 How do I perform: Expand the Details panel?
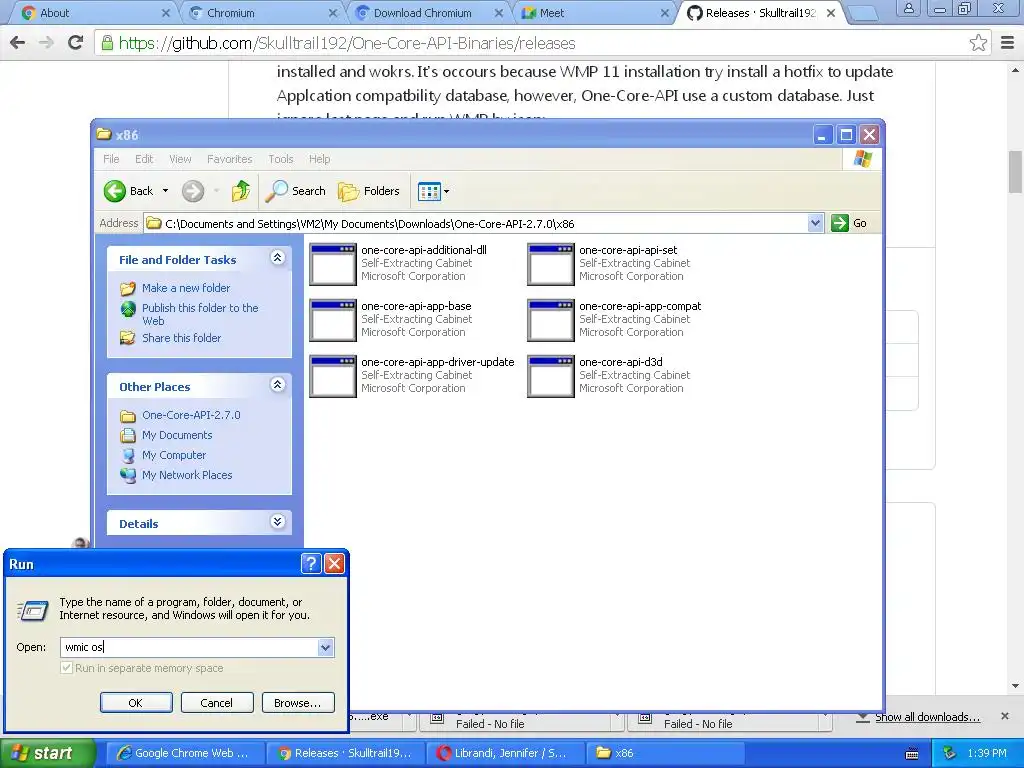(278, 521)
